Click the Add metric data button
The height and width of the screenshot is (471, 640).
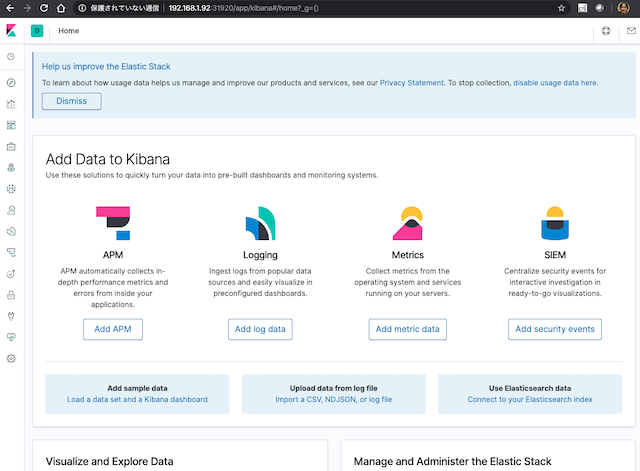pos(408,329)
